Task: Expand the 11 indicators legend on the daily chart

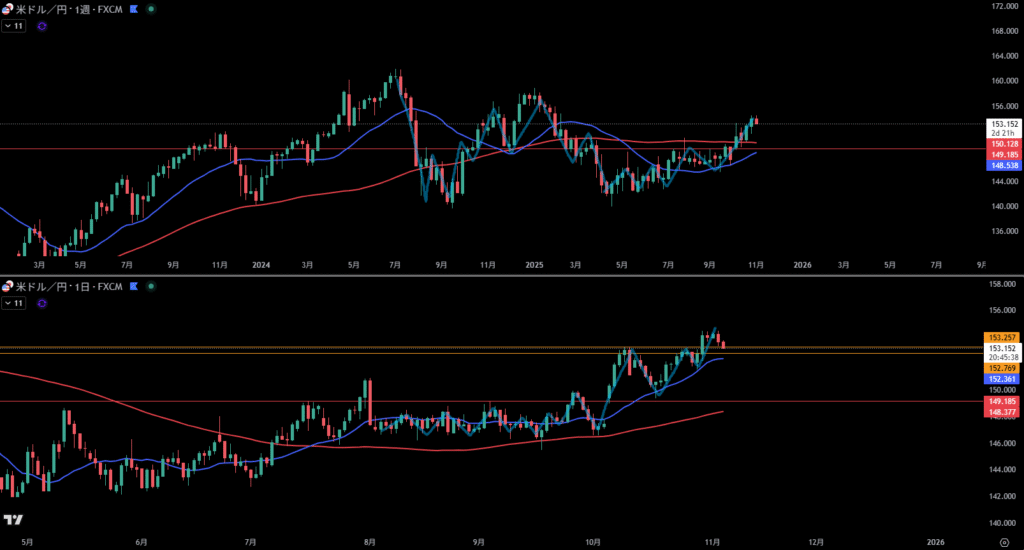Action: click(x=13, y=305)
